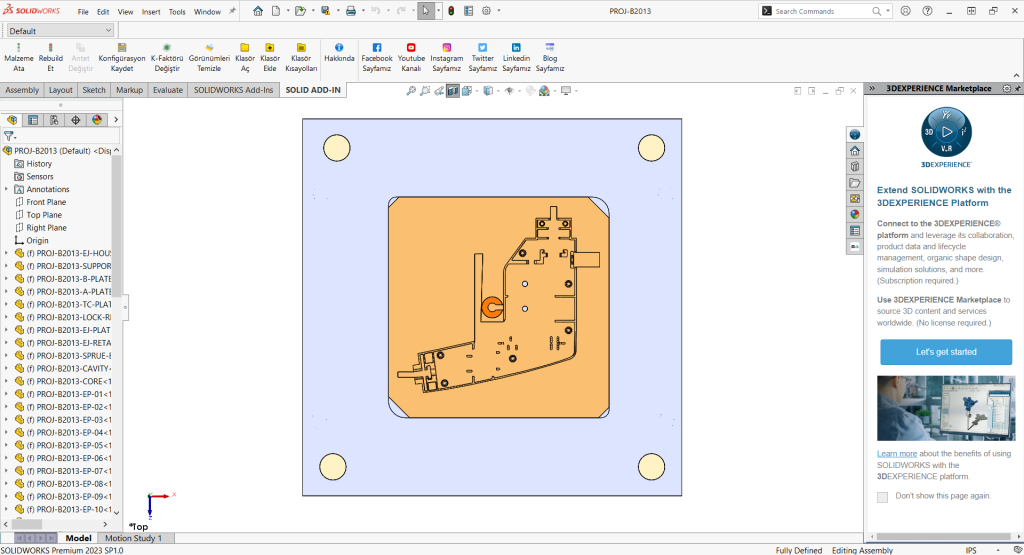Click the Home icon in task pane
The image size is (1024, 555).
point(855,150)
